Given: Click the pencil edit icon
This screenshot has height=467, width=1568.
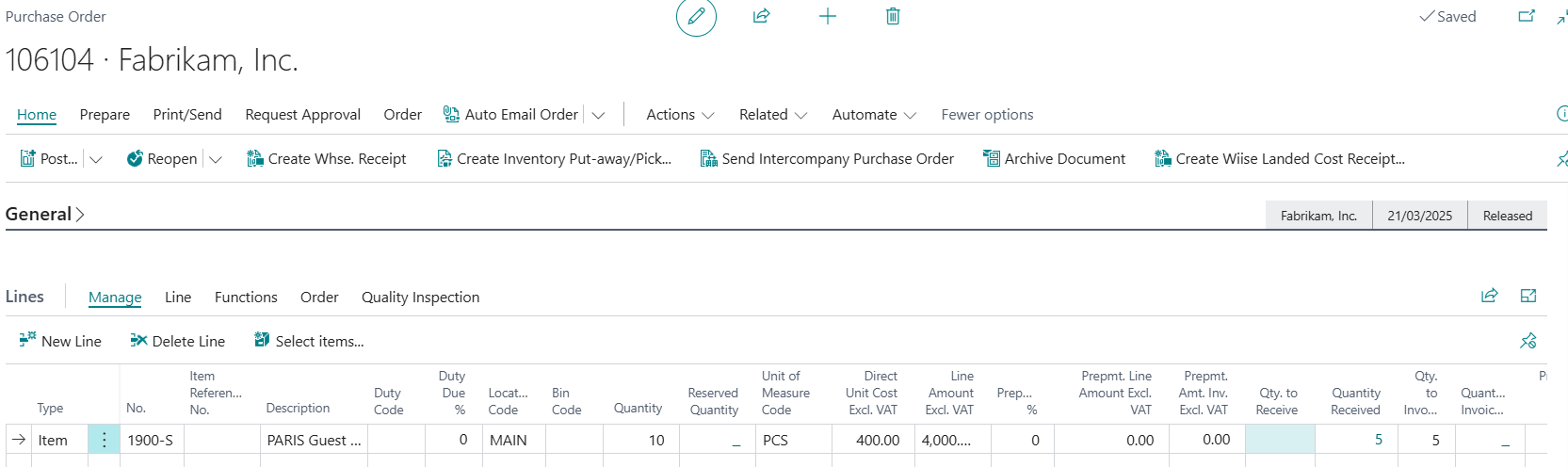Looking at the screenshot, I should pos(696,16).
